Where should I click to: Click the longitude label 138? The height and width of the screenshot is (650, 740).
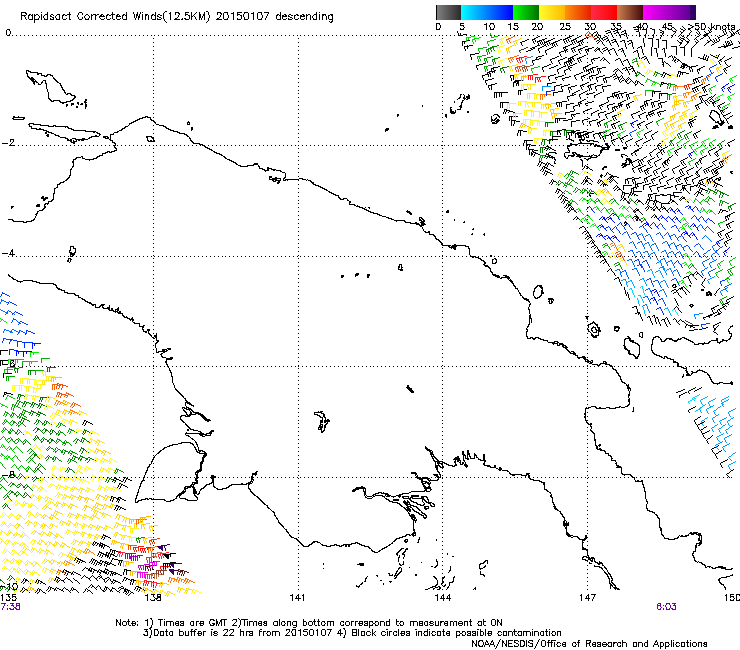pos(153,598)
